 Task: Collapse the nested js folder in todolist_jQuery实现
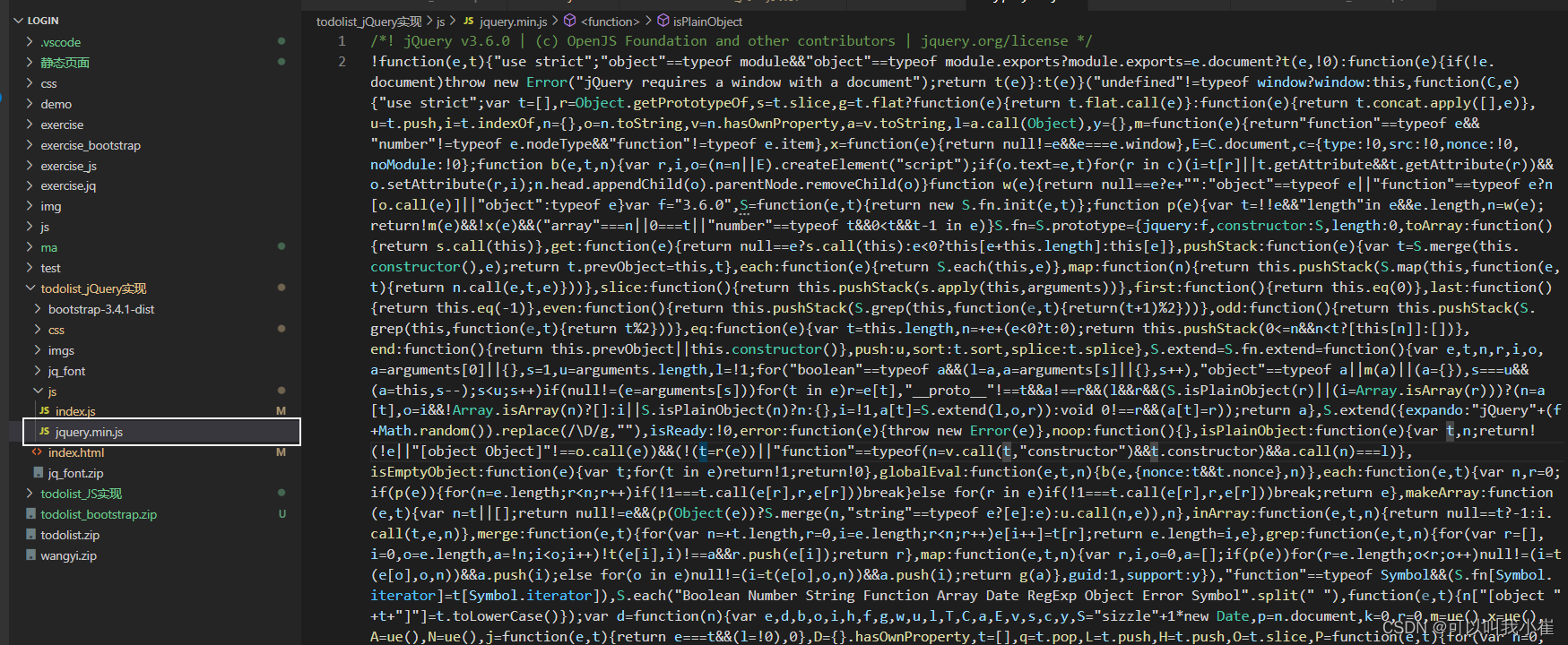pos(38,391)
